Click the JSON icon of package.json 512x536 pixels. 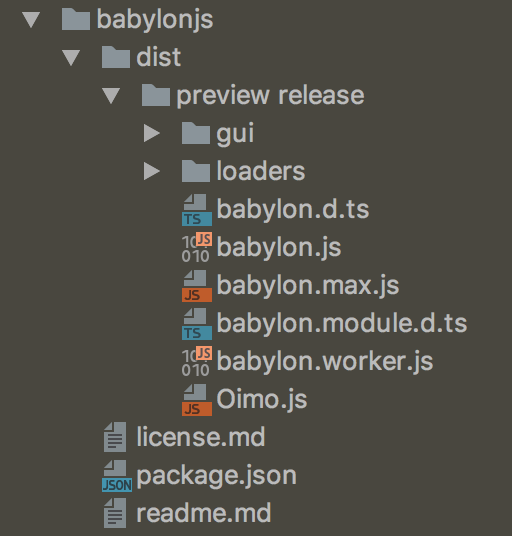click(x=117, y=475)
